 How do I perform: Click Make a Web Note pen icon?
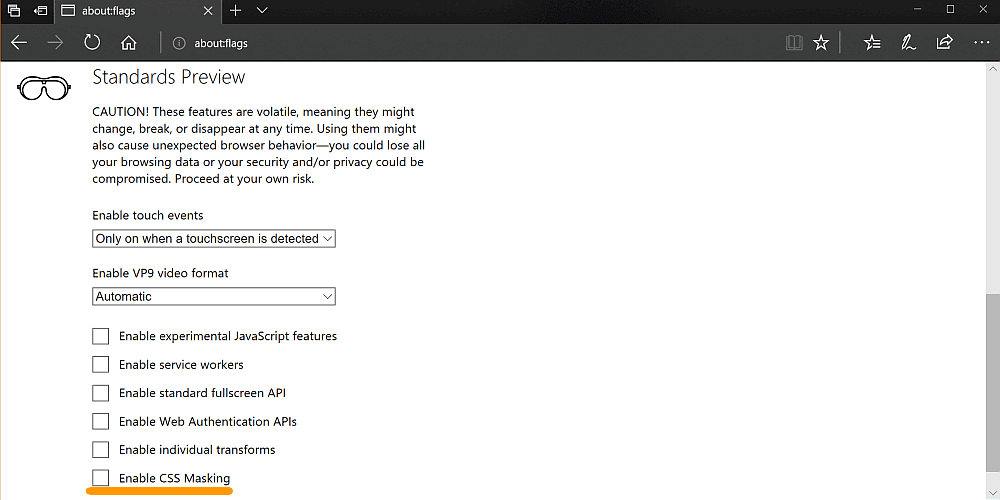pos(908,43)
